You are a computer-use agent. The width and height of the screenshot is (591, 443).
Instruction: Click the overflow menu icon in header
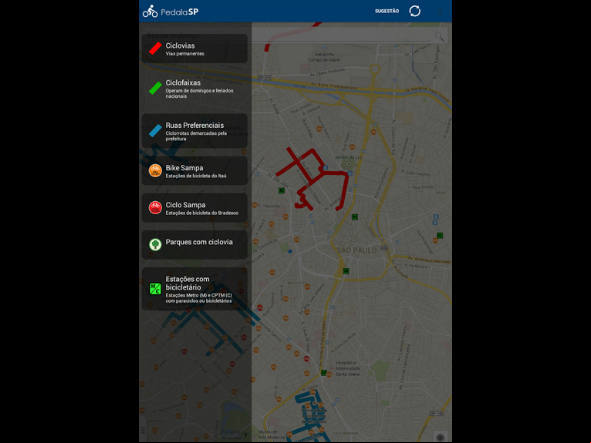click(439, 11)
